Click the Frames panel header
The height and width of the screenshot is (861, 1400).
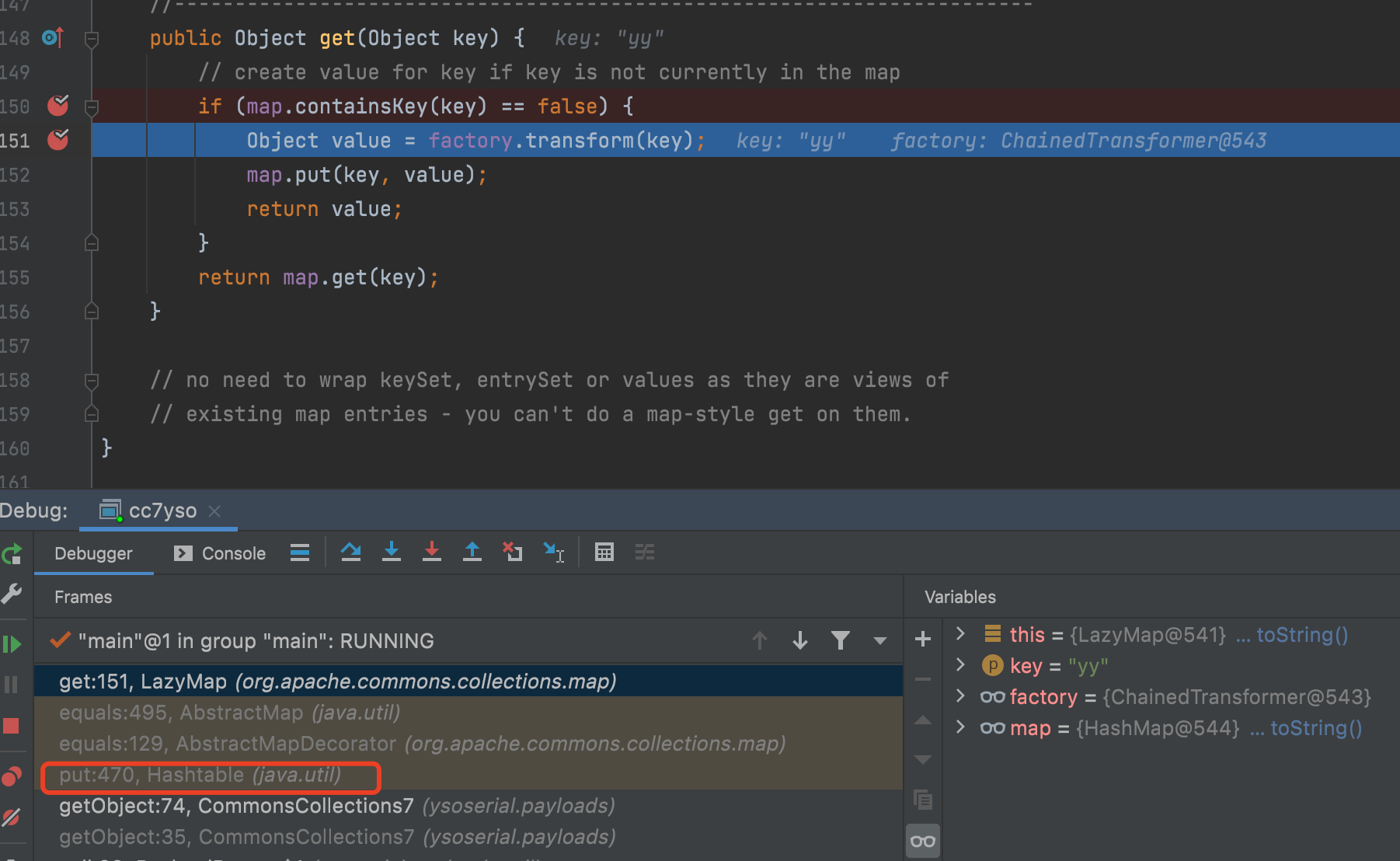83,597
